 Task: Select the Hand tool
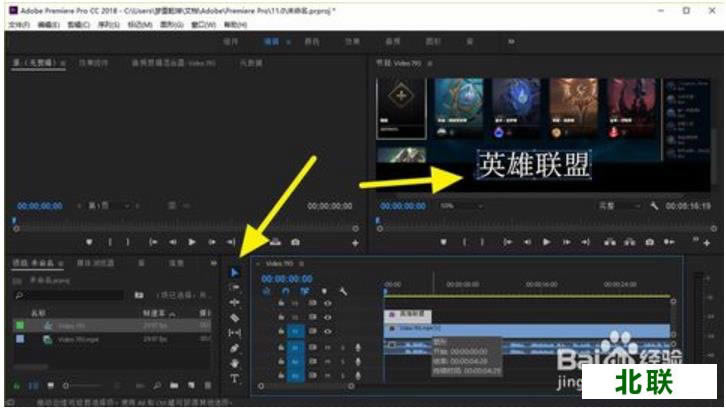click(235, 363)
